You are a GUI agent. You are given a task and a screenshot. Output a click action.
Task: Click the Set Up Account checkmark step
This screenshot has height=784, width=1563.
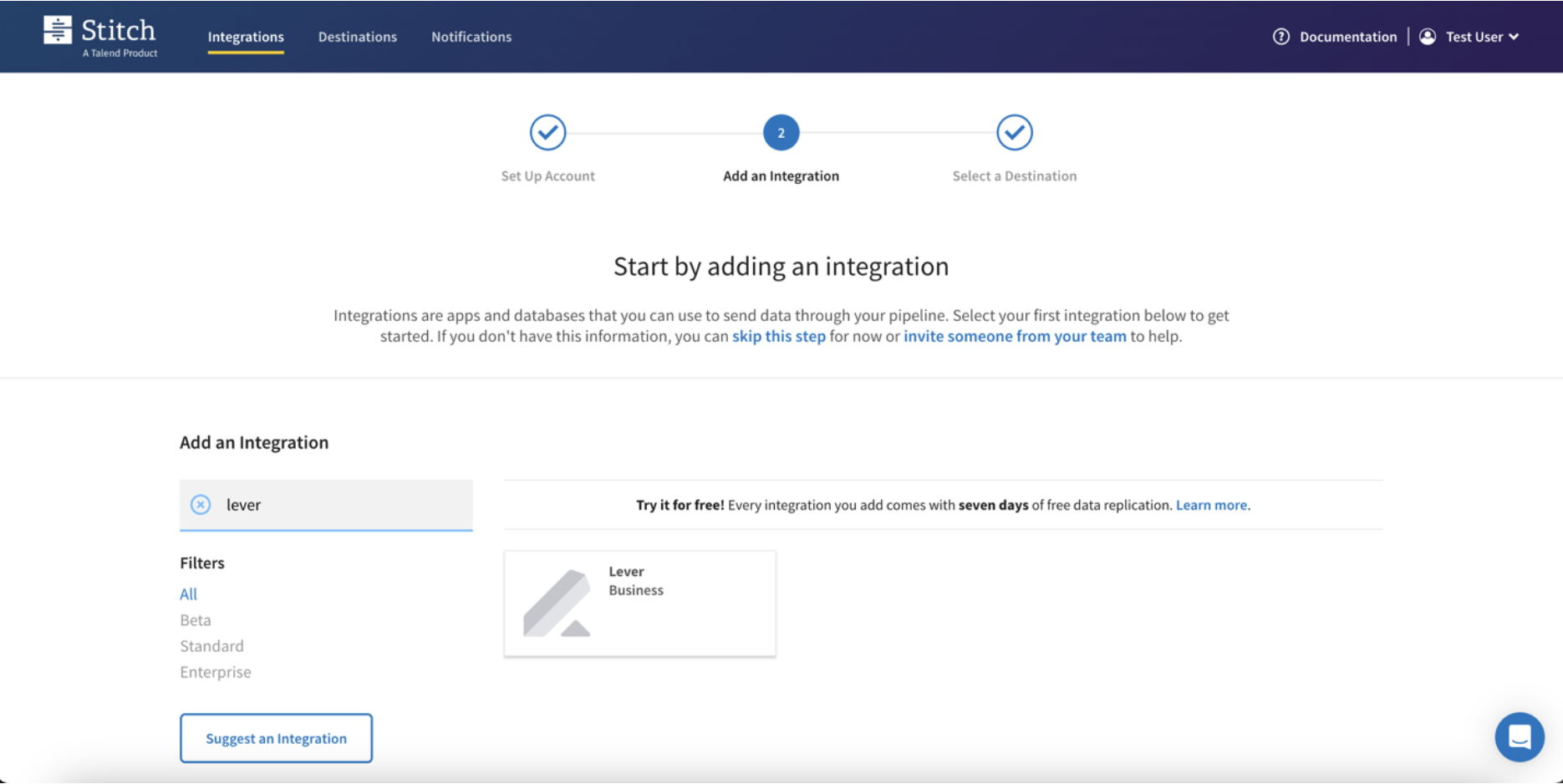click(x=547, y=132)
